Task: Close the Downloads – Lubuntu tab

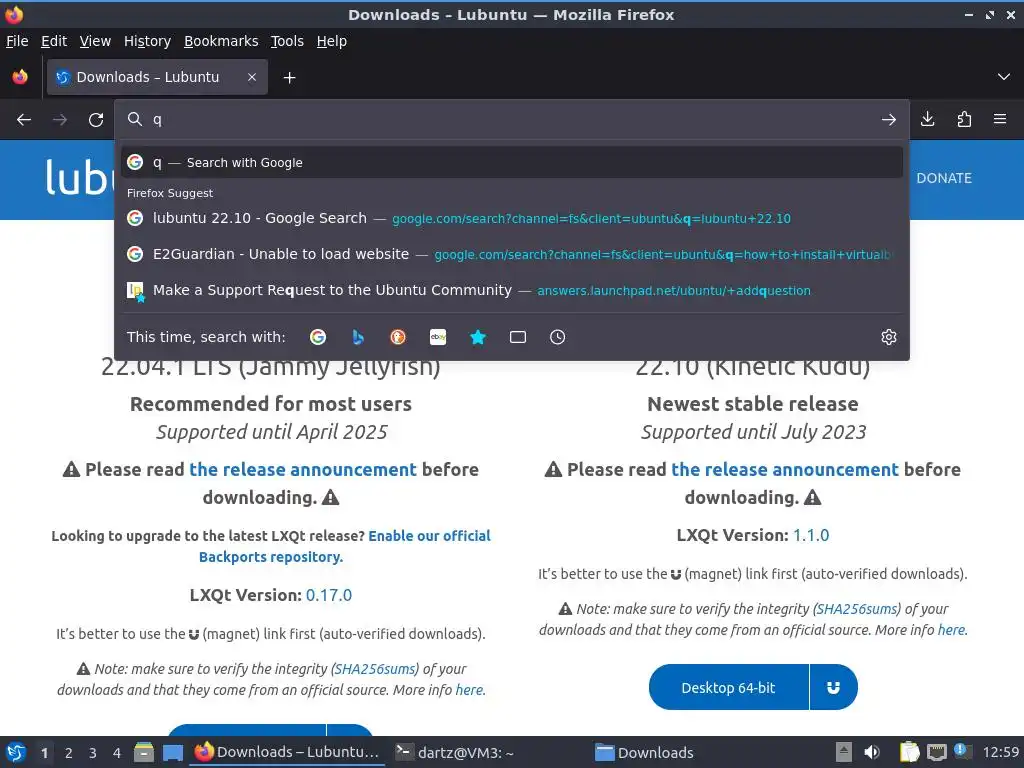Action: (x=252, y=77)
